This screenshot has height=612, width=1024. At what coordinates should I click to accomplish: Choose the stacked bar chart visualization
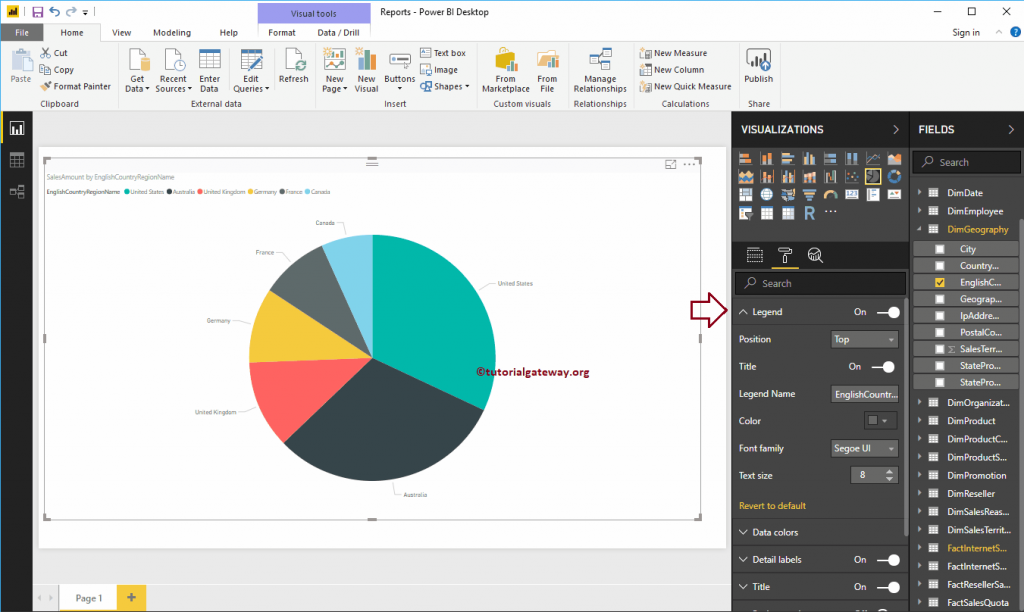coord(746,158)
